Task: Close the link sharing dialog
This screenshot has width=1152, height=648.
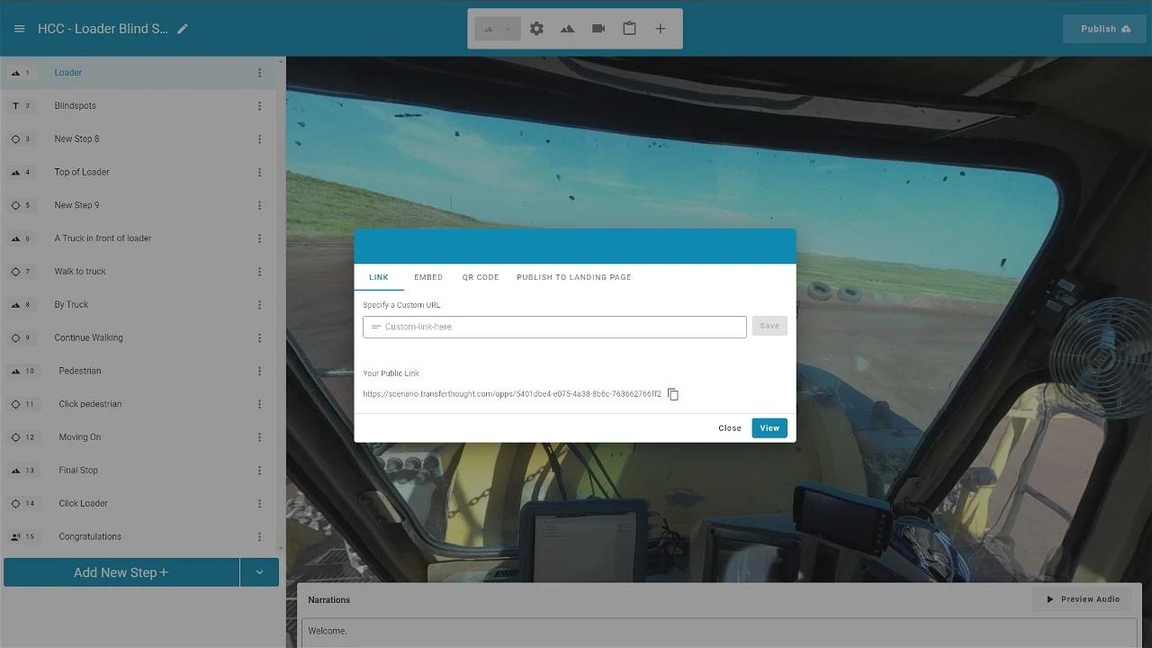Action: click(x=729, y=428)
